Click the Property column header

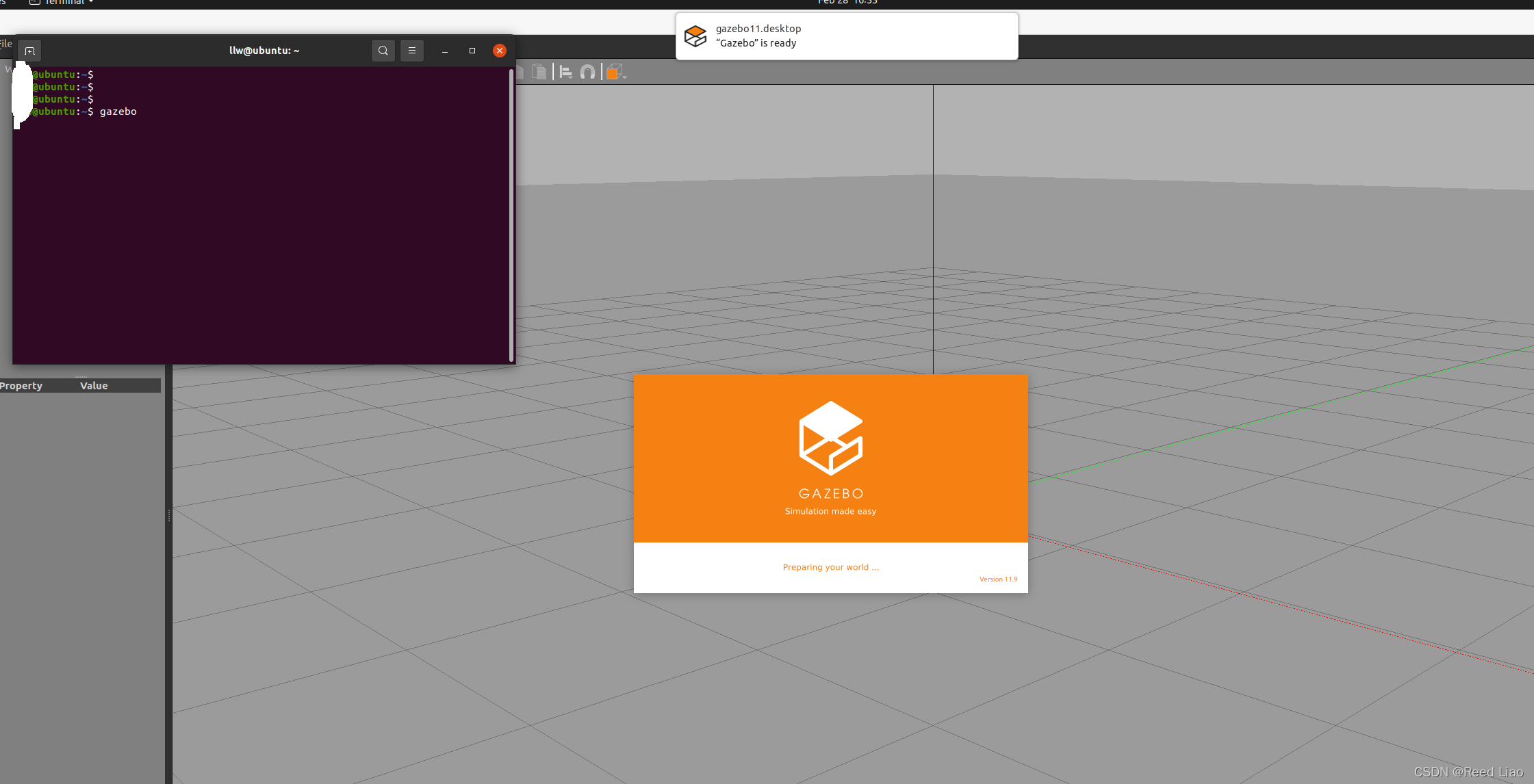click(x=21, y=386)
